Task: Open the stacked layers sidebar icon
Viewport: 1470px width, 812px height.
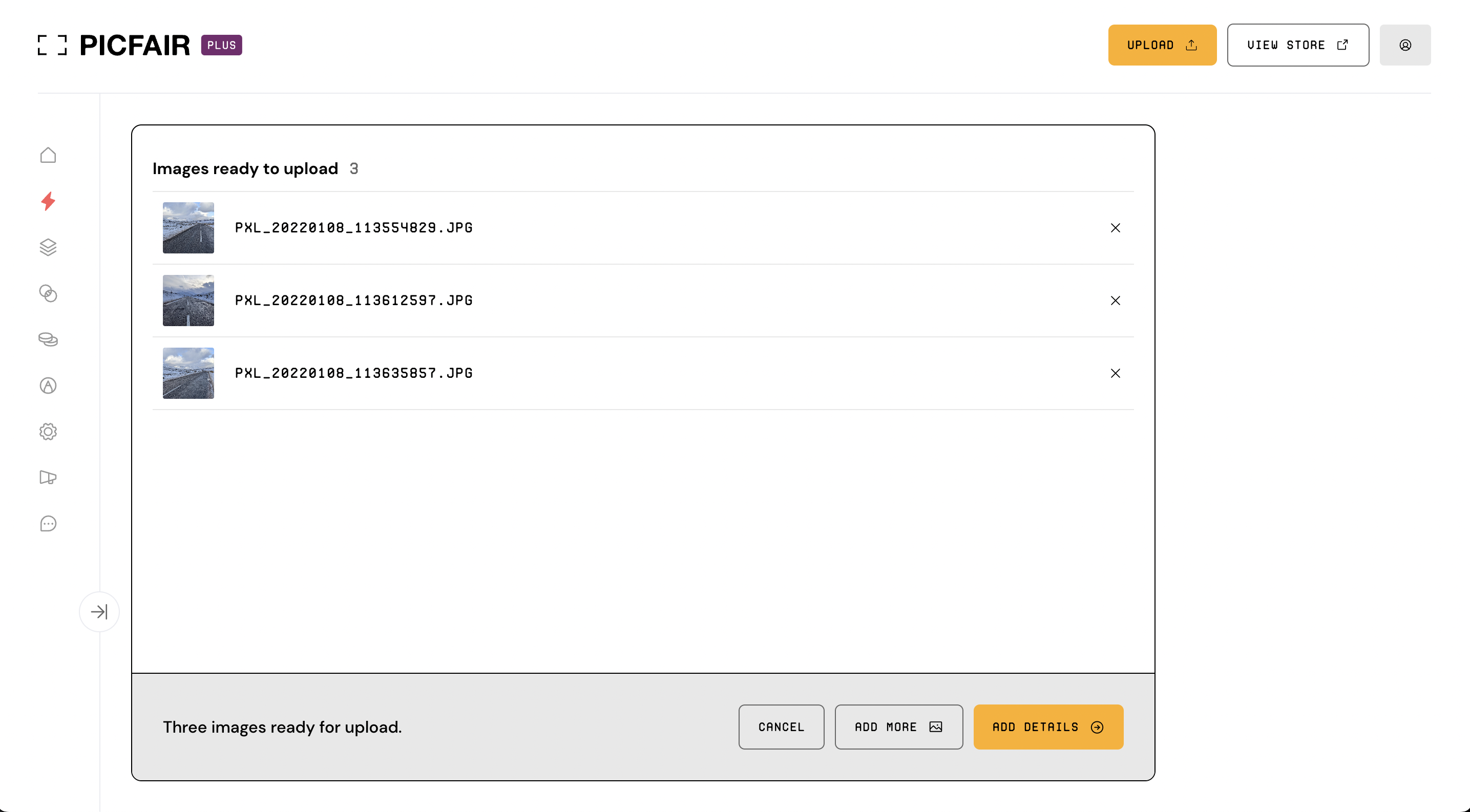Action: (48, 247)
